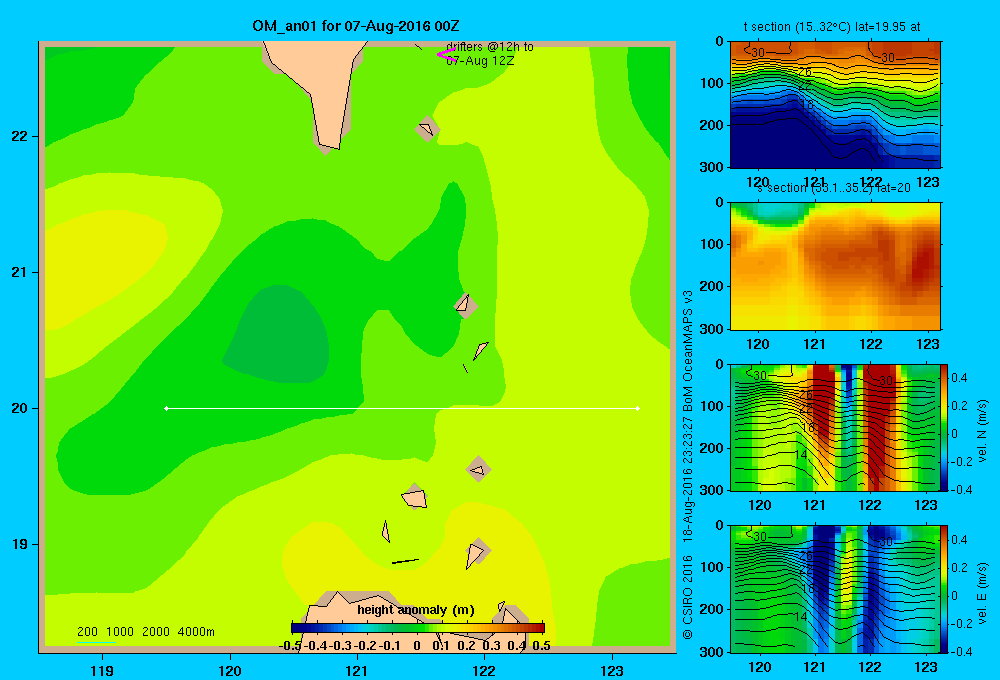Click the white section line at latitude 20
This screenshot has height=680, width=1000.
point(402,408)
